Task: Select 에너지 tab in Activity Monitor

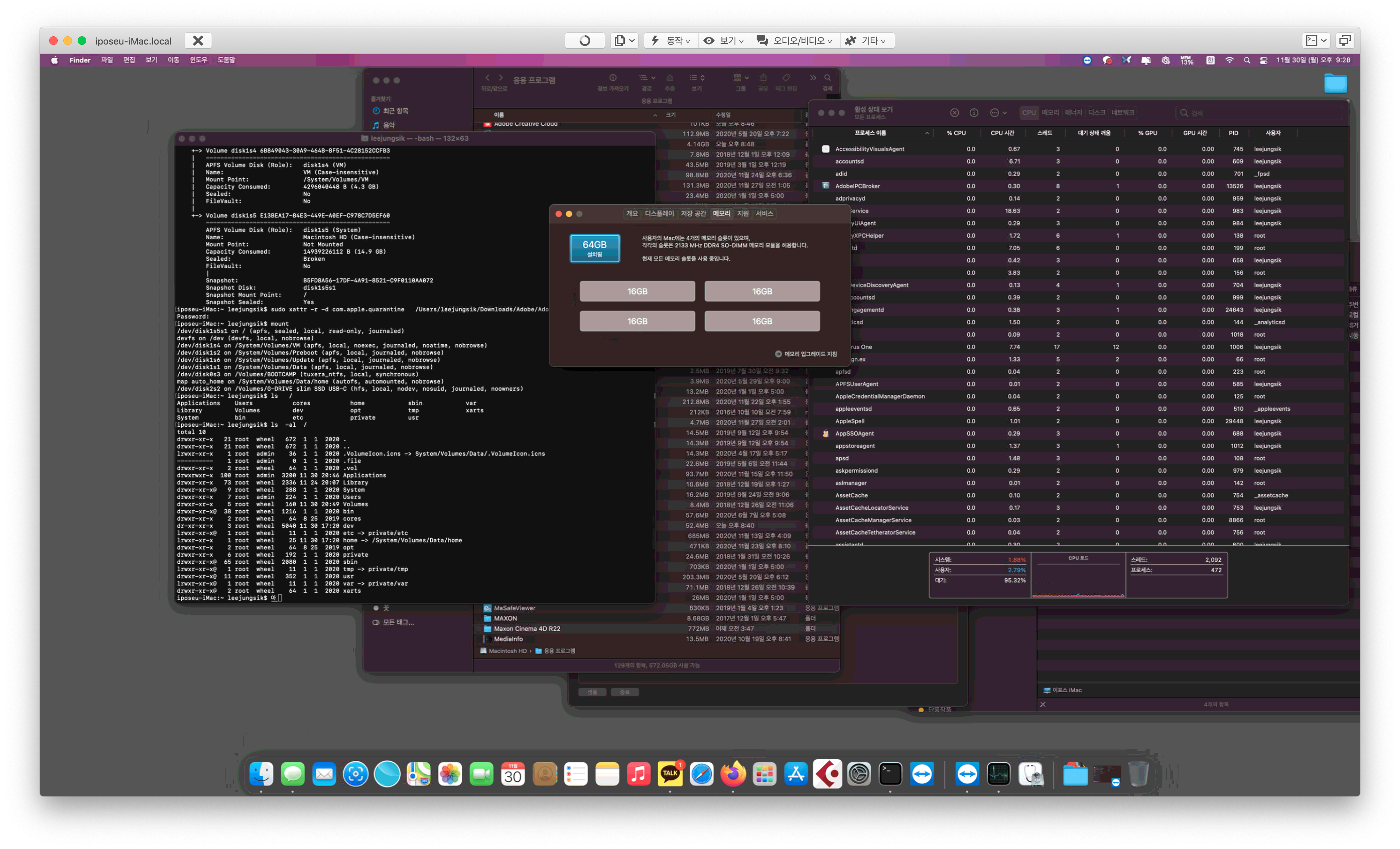Action: [x=1073, y=113]
